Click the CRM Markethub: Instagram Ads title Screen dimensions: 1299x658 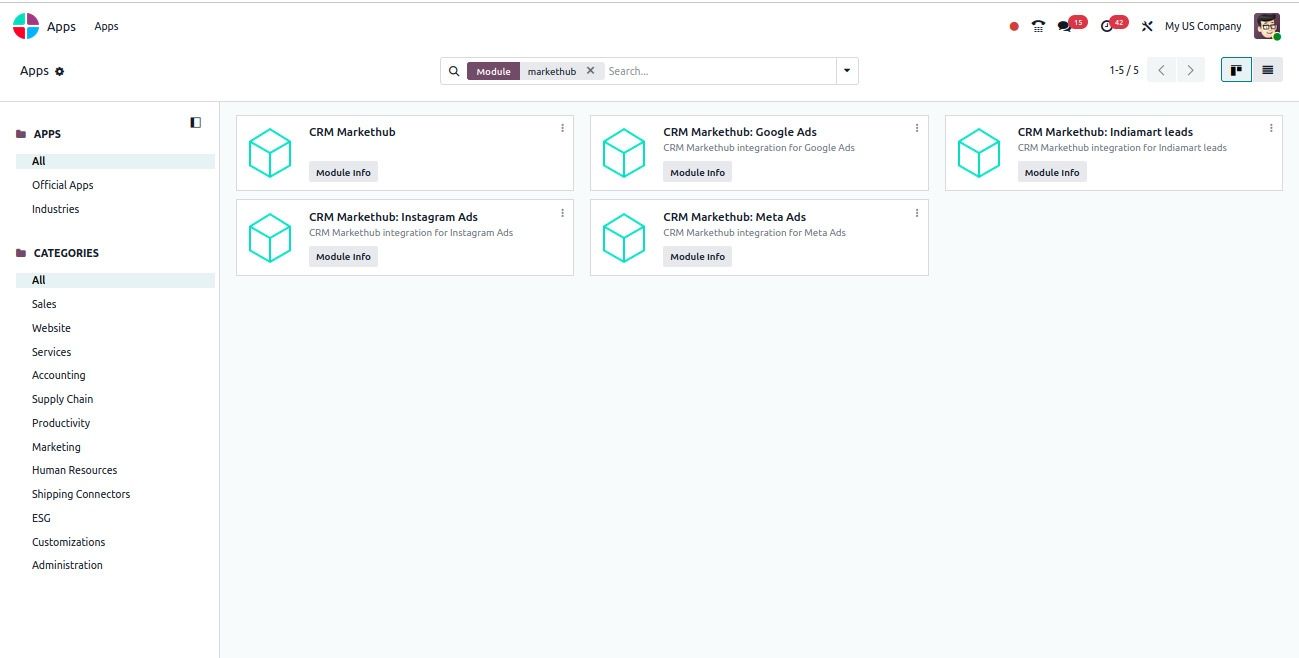tap(393, 217)
